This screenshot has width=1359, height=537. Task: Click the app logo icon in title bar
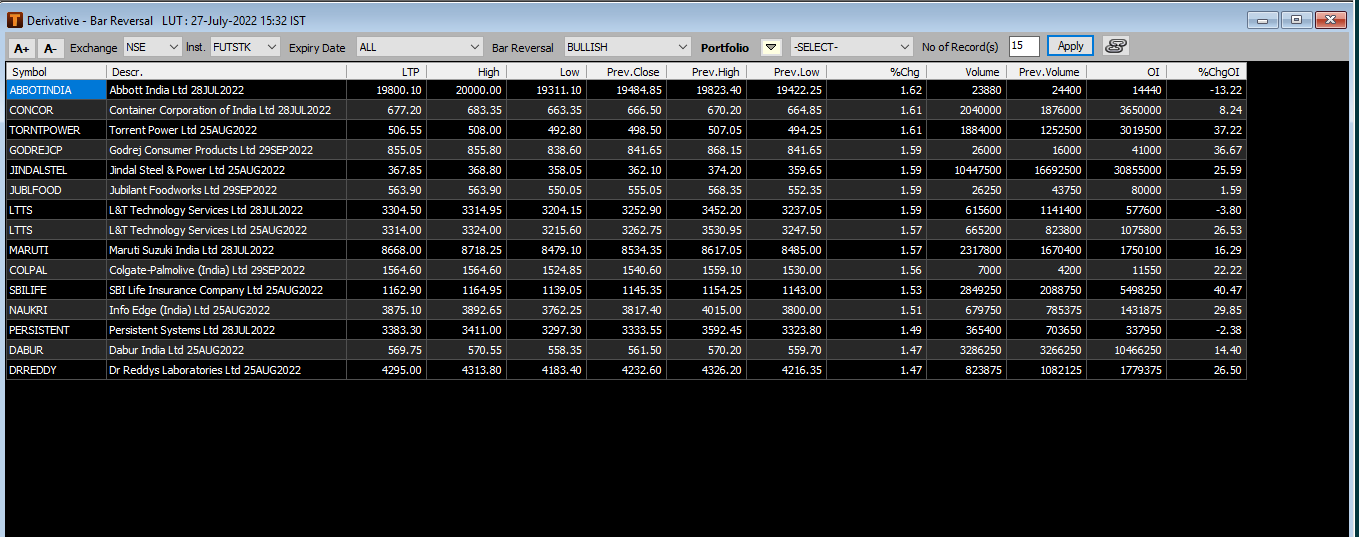(15, 19)
